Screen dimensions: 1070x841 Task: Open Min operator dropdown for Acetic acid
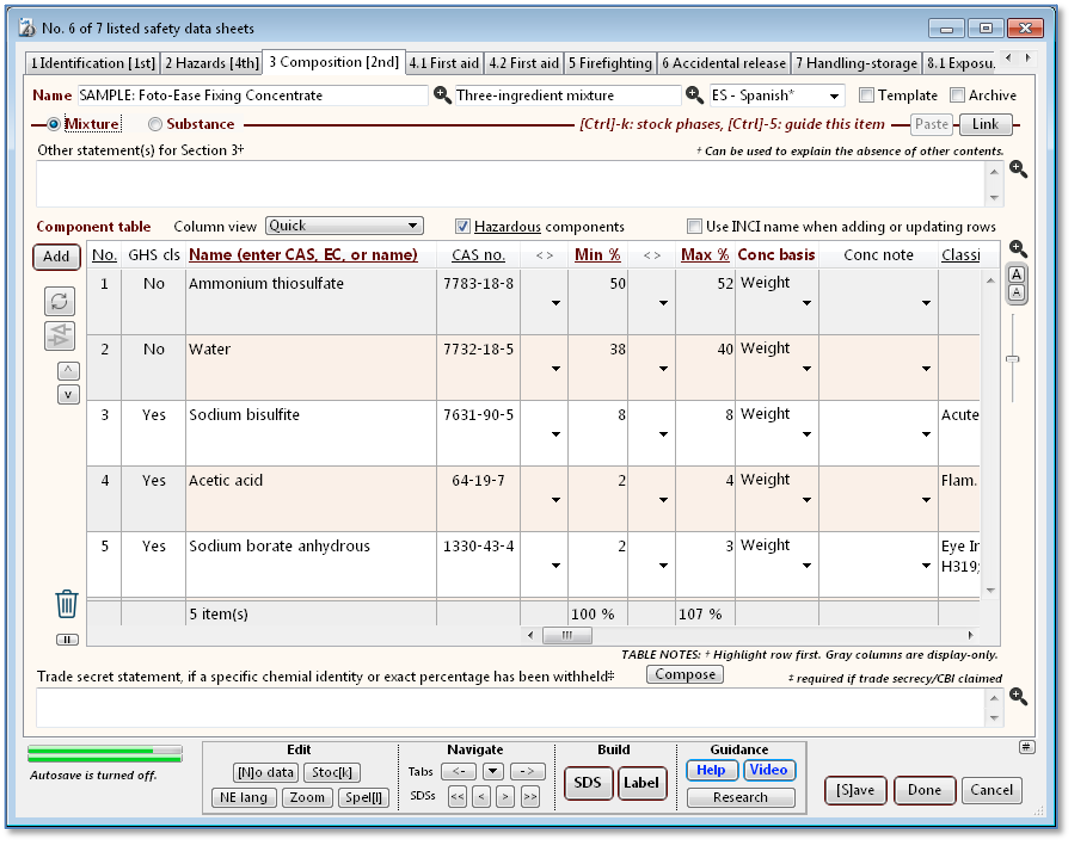(x=556, y=500)
